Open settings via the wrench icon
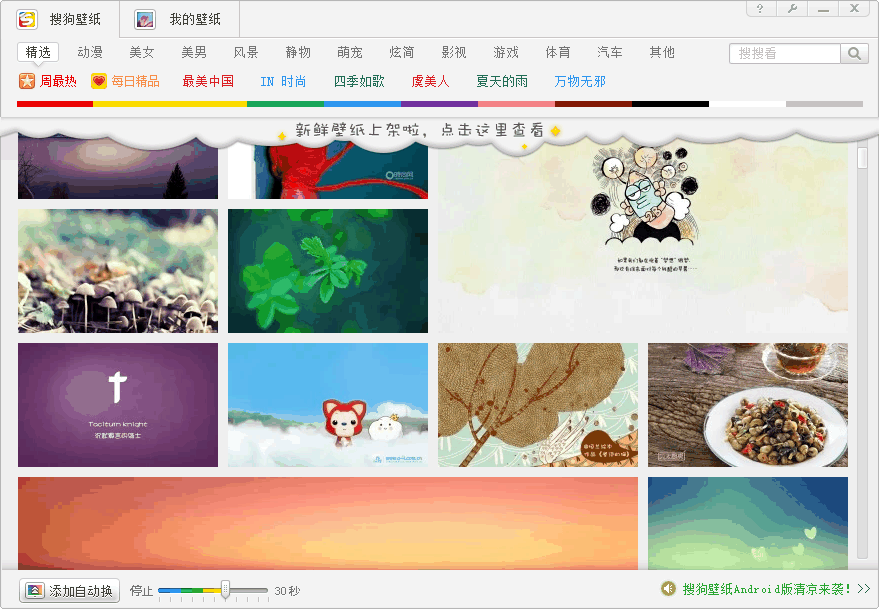879x609 pixels. point(792,9)
